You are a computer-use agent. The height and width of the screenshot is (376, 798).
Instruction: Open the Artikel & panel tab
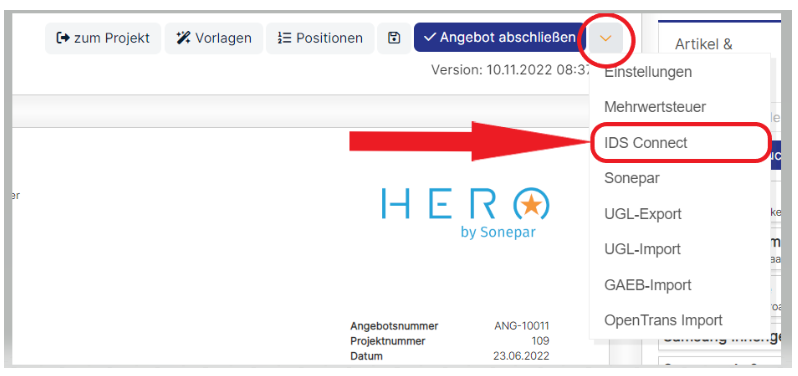pos(704,44)
